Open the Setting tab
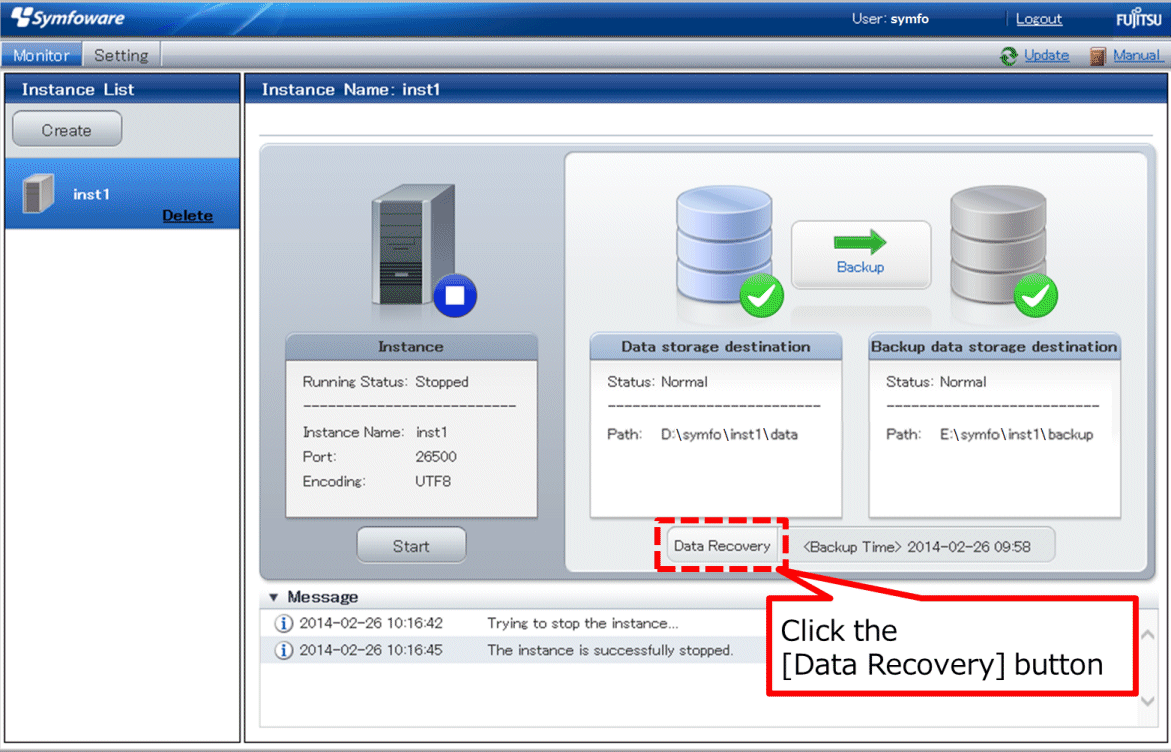The image size is (1171, 752). (121, 55)
